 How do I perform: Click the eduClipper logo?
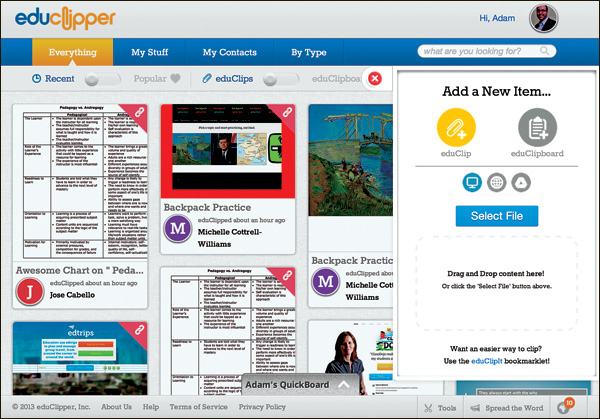point(65,18)
